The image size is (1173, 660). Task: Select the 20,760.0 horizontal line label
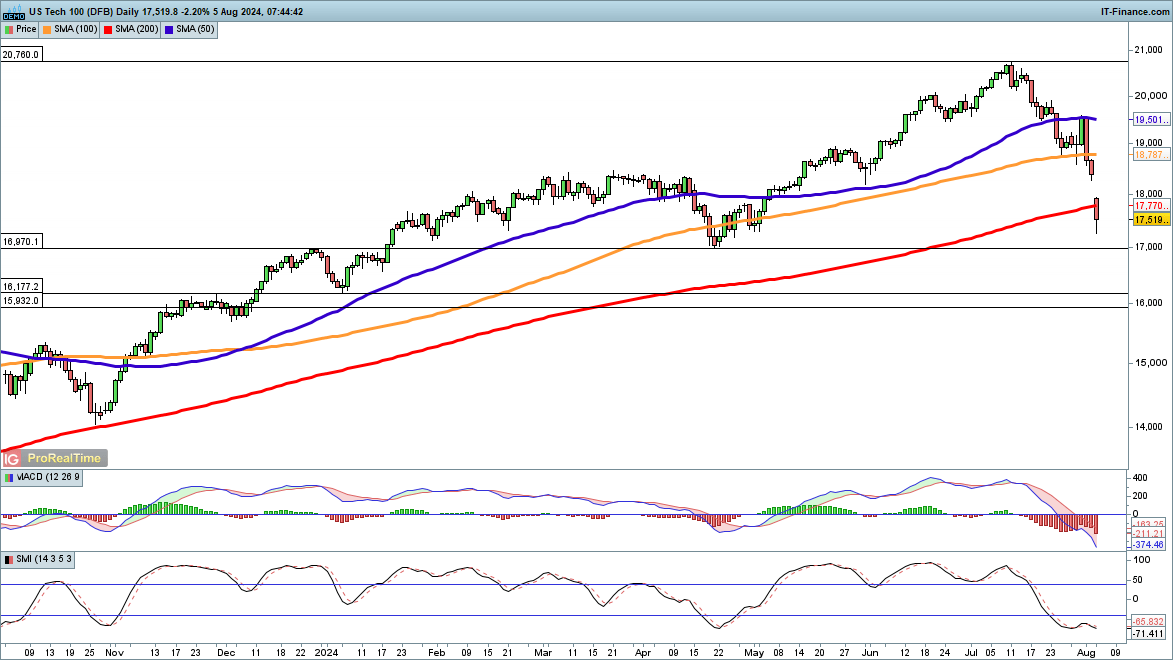click(x=21, y=55)
